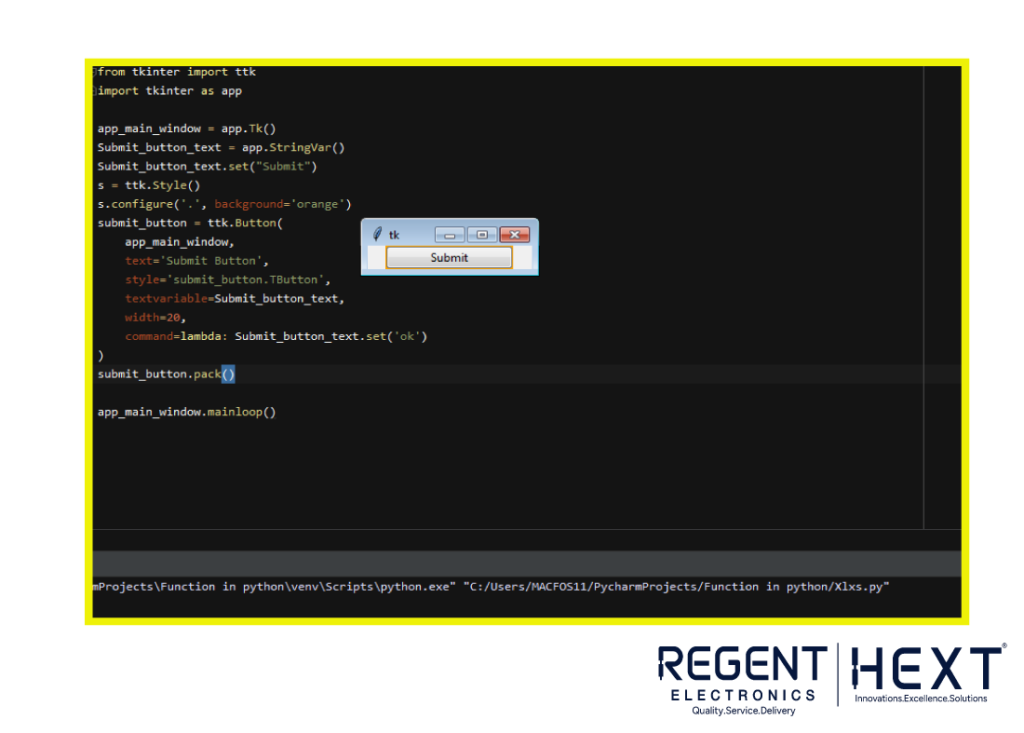Click the line 'Submit_button_text = app.StringVar()'
This screenshot has height=733, width=1024.
pos(221,148)
